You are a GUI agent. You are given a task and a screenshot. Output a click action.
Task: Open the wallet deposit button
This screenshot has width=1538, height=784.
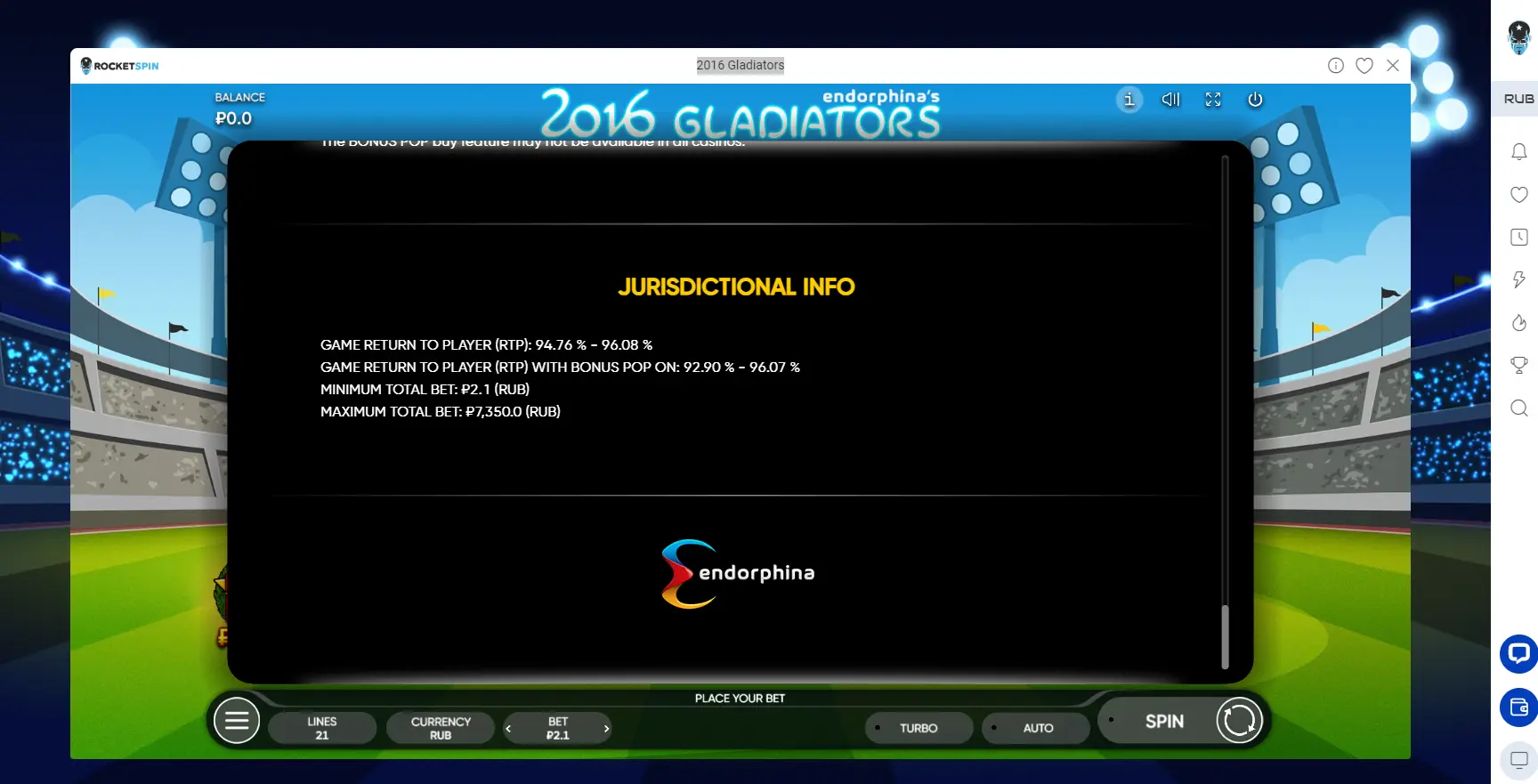(x=1518, y=707)
